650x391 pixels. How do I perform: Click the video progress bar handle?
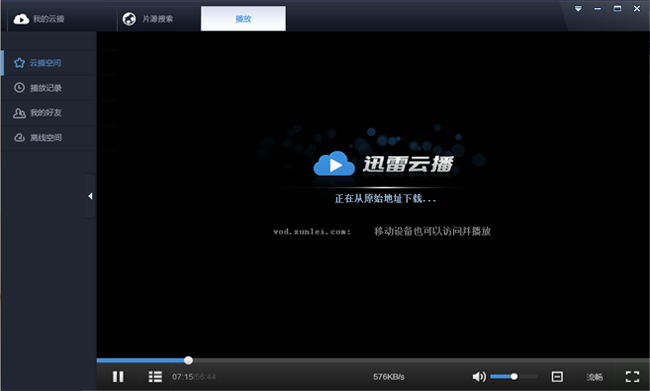click(x=188, y=360)
